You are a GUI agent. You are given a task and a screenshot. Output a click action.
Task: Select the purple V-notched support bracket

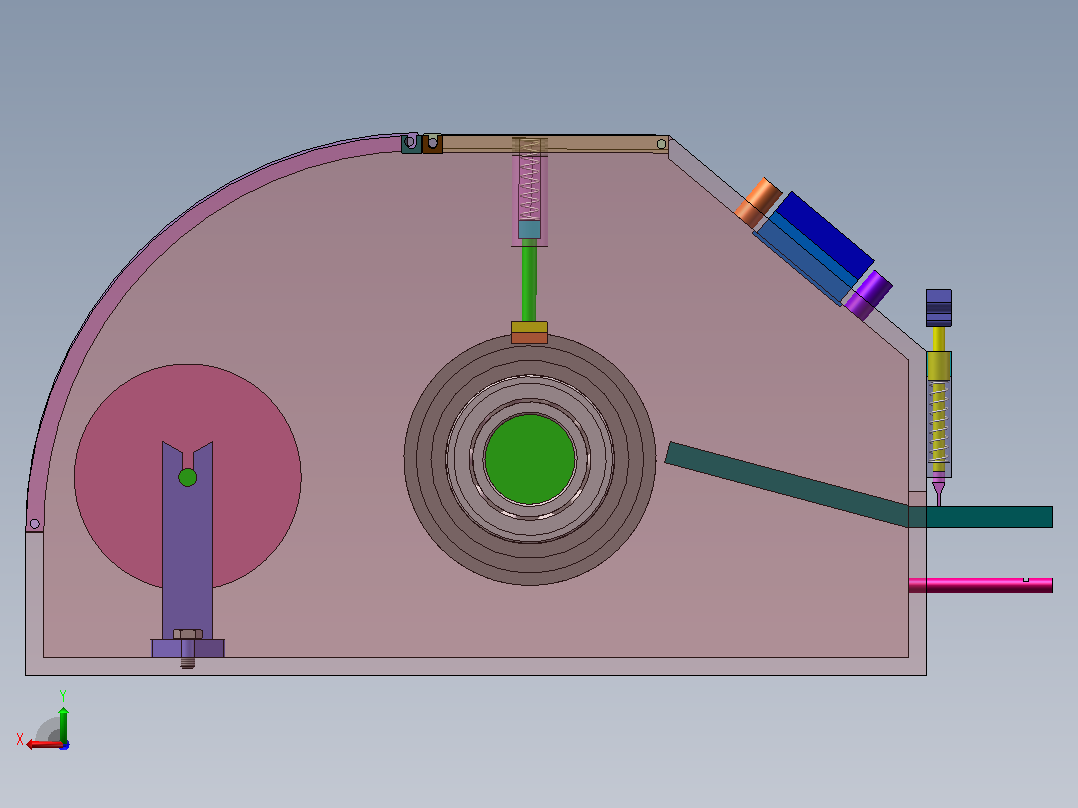pyautogui.click(x=188, y=550)
